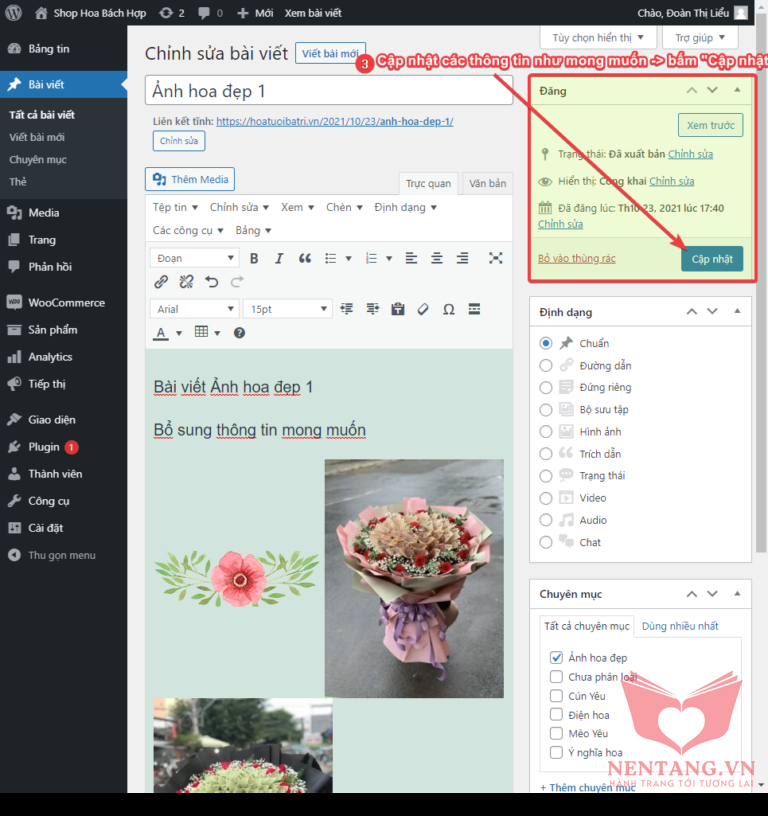Open keyboard shortcuts help icon
Image resolution: width=768 pixels, height=816 pixels.
point(239,333)
